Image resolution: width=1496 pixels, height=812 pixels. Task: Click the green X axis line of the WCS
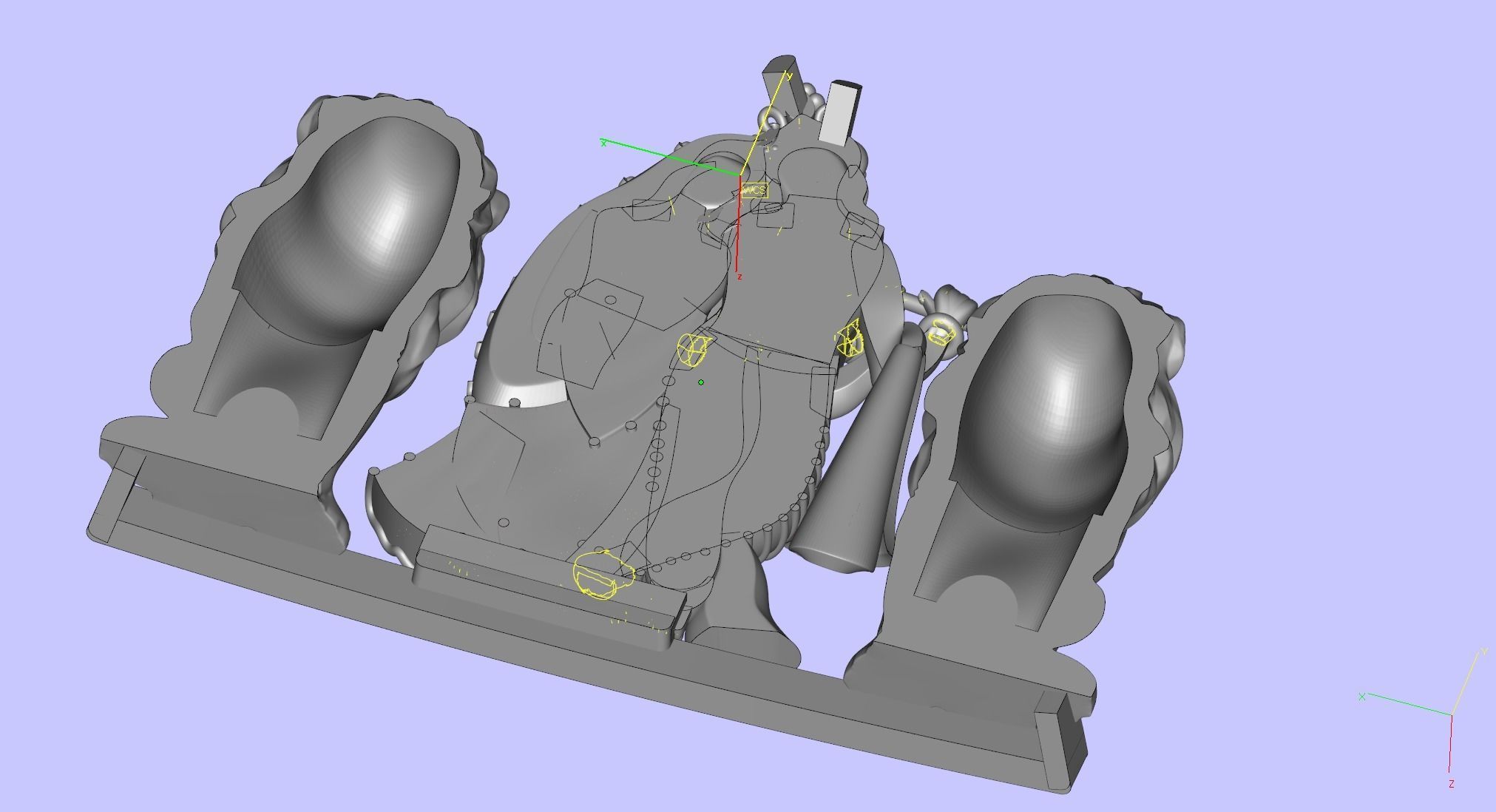click(x=671, y=158)
